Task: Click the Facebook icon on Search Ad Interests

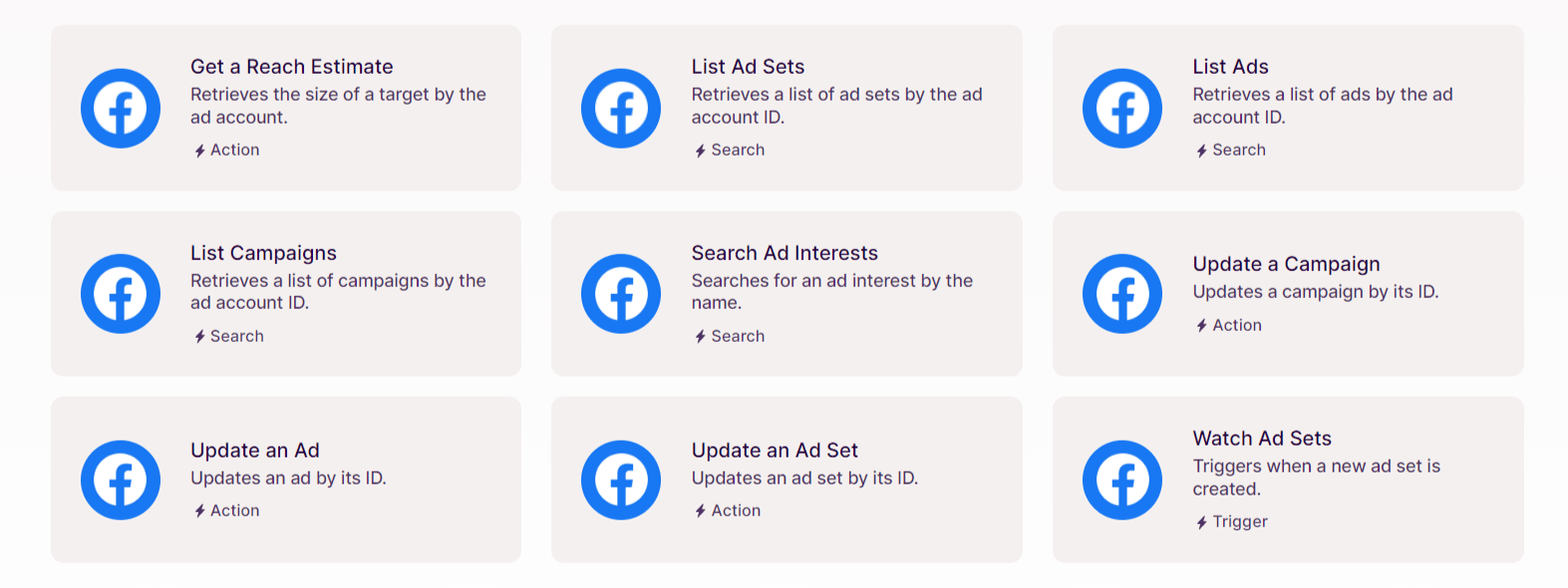Action: [621, 293]
